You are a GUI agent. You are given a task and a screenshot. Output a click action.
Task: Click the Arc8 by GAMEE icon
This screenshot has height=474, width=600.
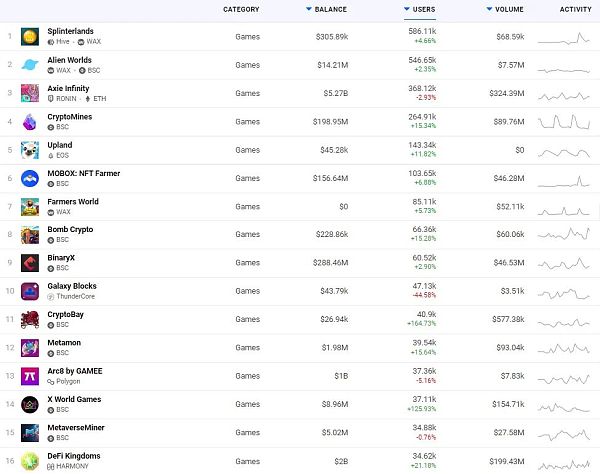point(30,376)
